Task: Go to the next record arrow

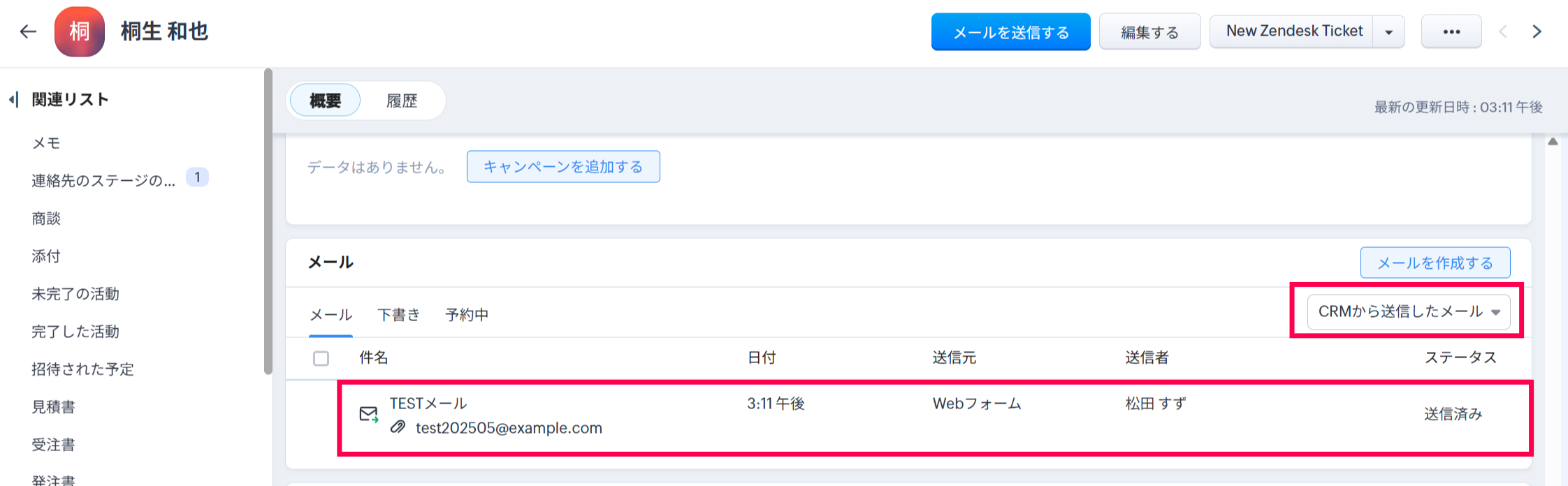Action: (x=1537, y=31)
